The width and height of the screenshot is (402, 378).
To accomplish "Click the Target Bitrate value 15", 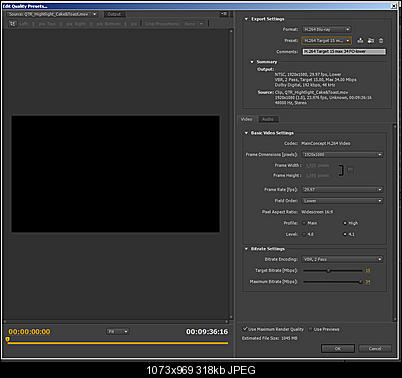I will pos(368,270).
